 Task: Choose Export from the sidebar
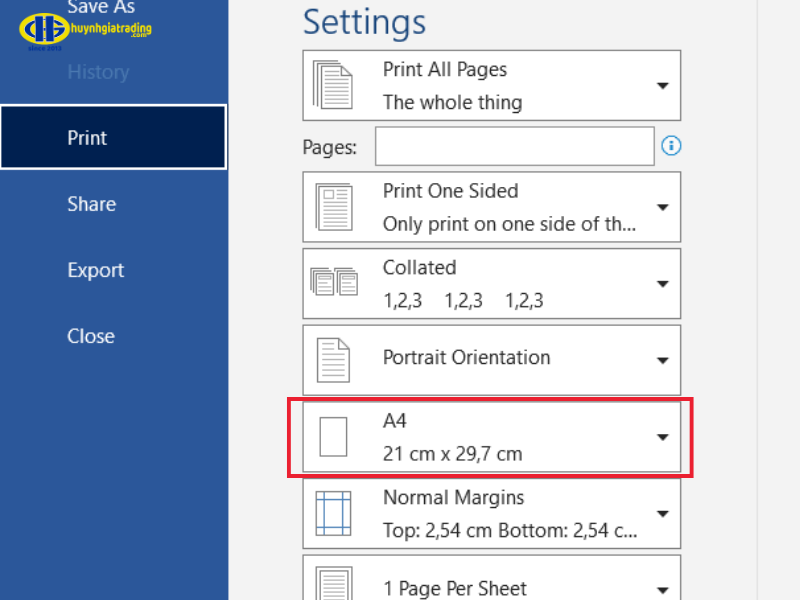coord(95,270)
